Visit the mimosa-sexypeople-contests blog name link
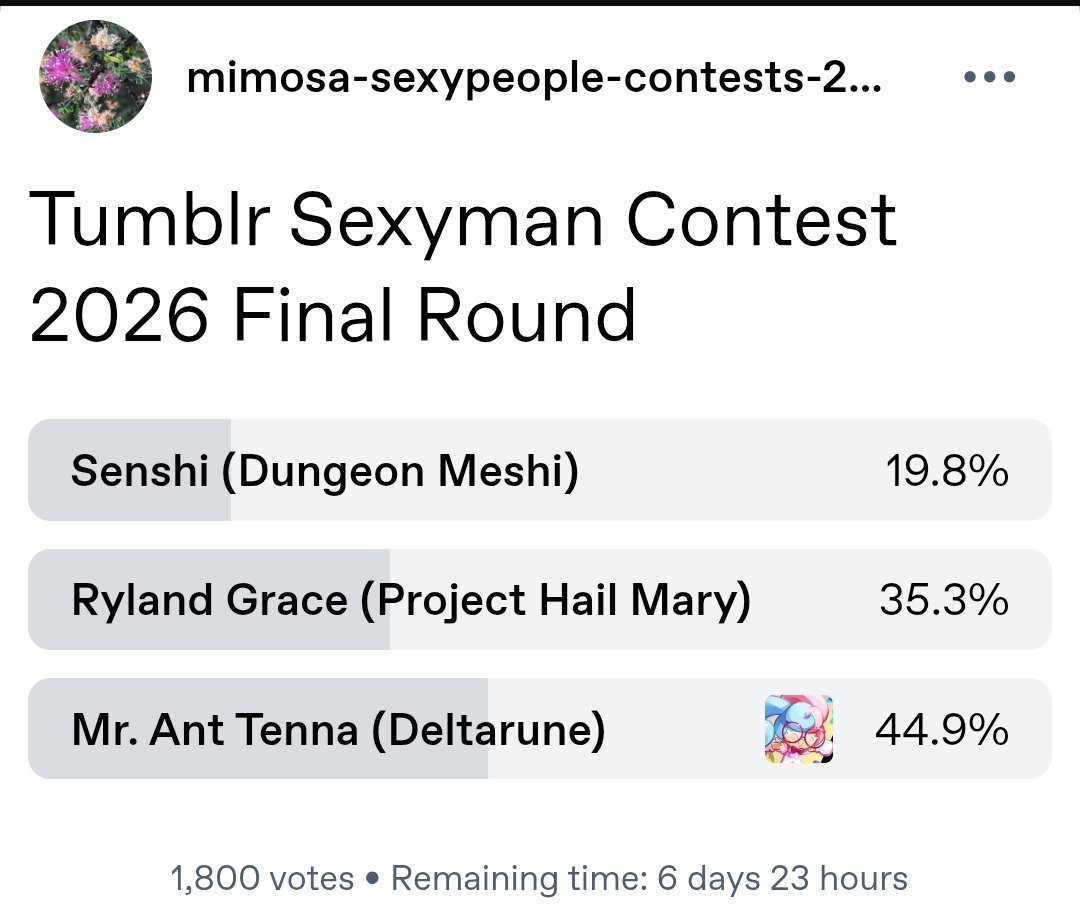This screenshot has height=912, width=1080. point(534,78)
